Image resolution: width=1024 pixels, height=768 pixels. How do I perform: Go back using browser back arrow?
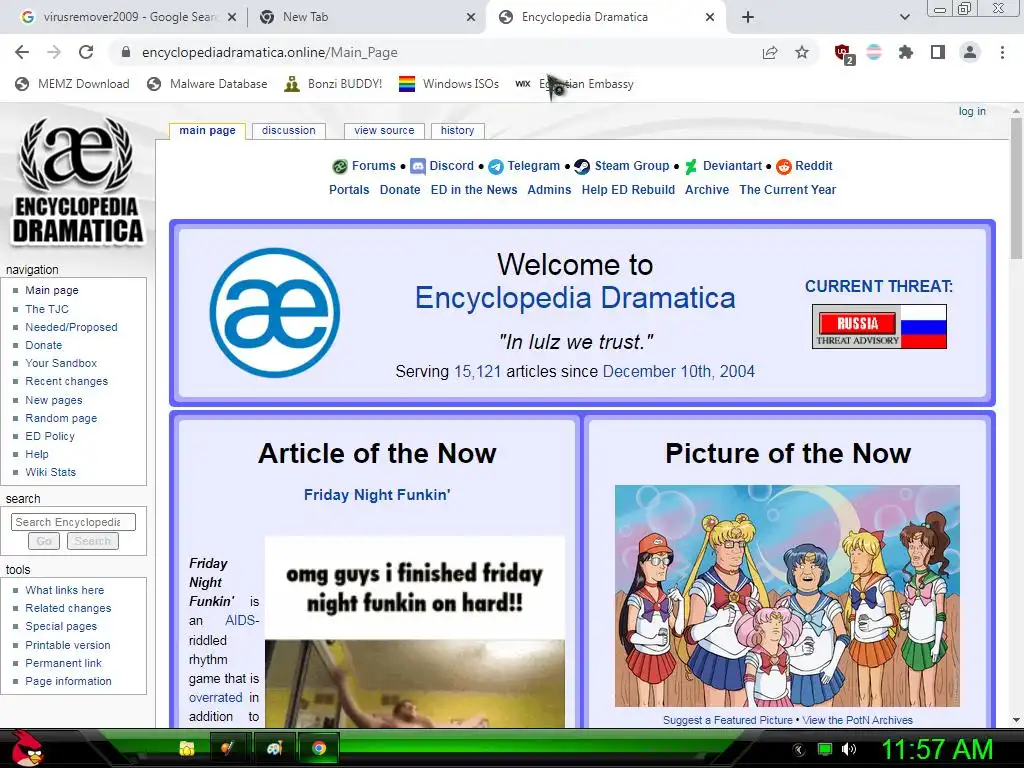coord(22,52)
